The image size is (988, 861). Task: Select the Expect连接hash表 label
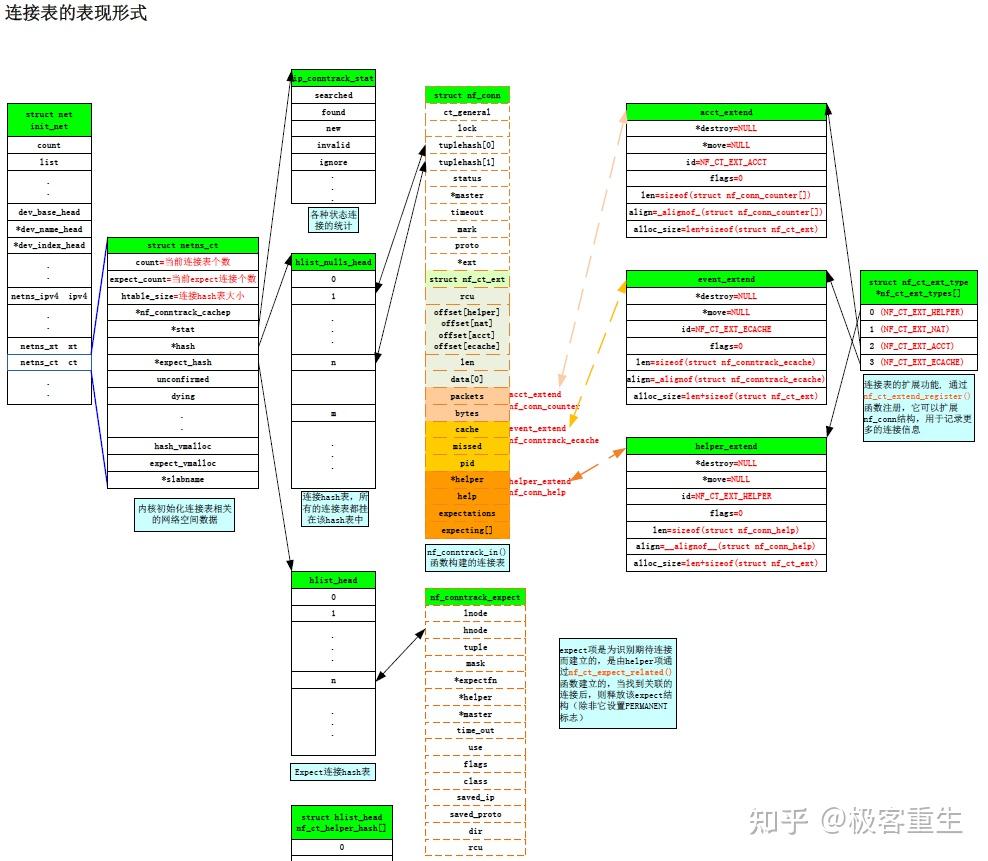[x=331, y=771]
